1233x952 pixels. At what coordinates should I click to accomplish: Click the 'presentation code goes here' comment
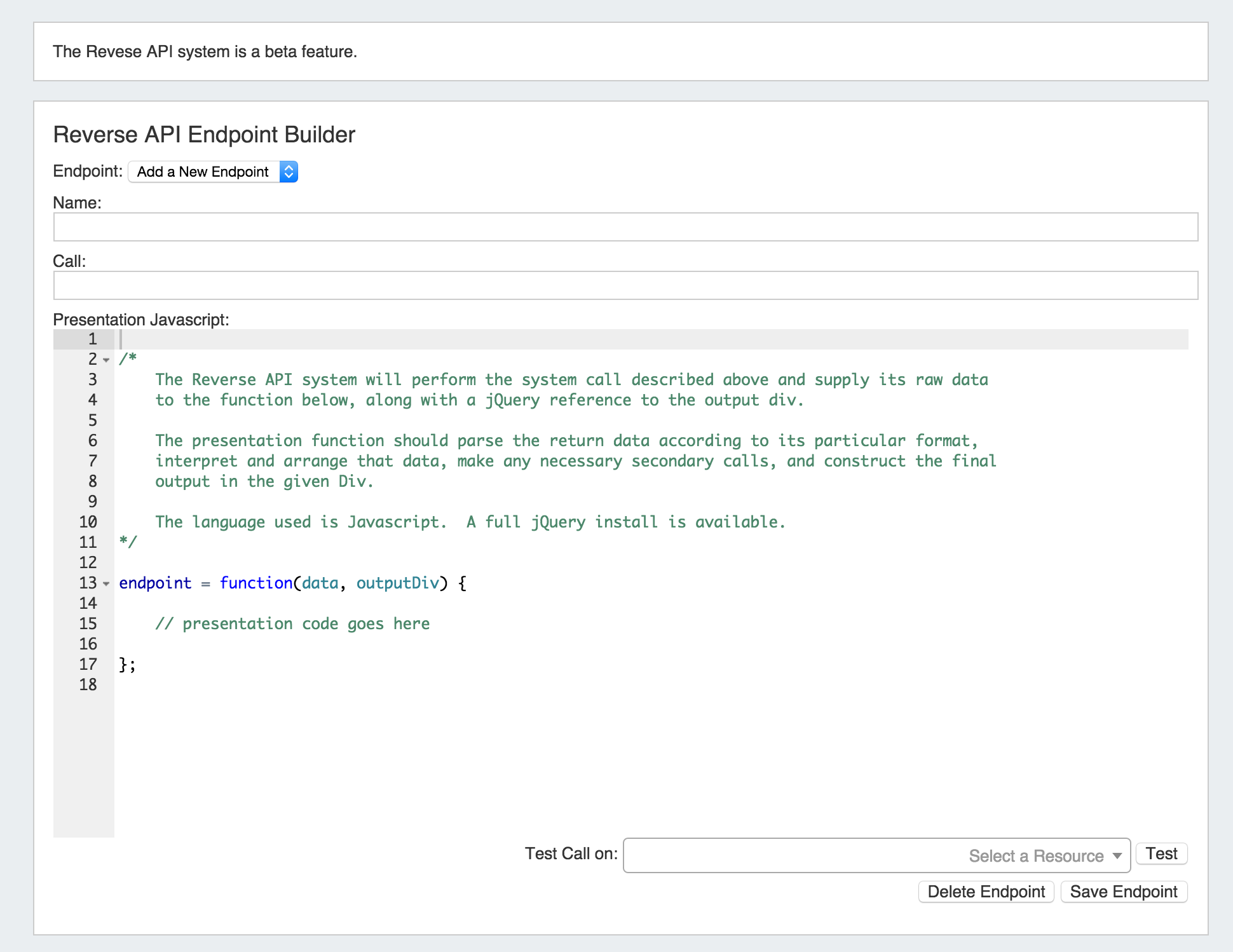[x=292, y=624]
